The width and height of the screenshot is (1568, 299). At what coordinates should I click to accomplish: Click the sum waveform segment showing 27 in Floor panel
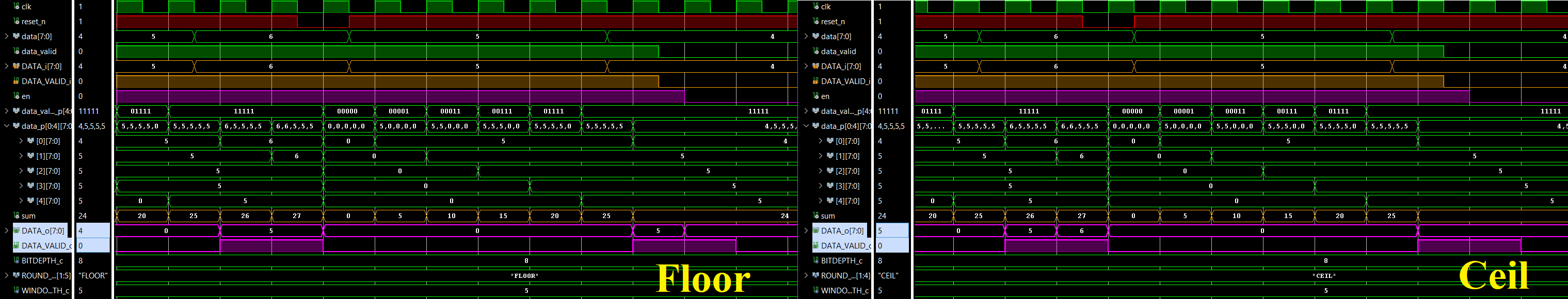pyautogui.click(x=296, y=215)
